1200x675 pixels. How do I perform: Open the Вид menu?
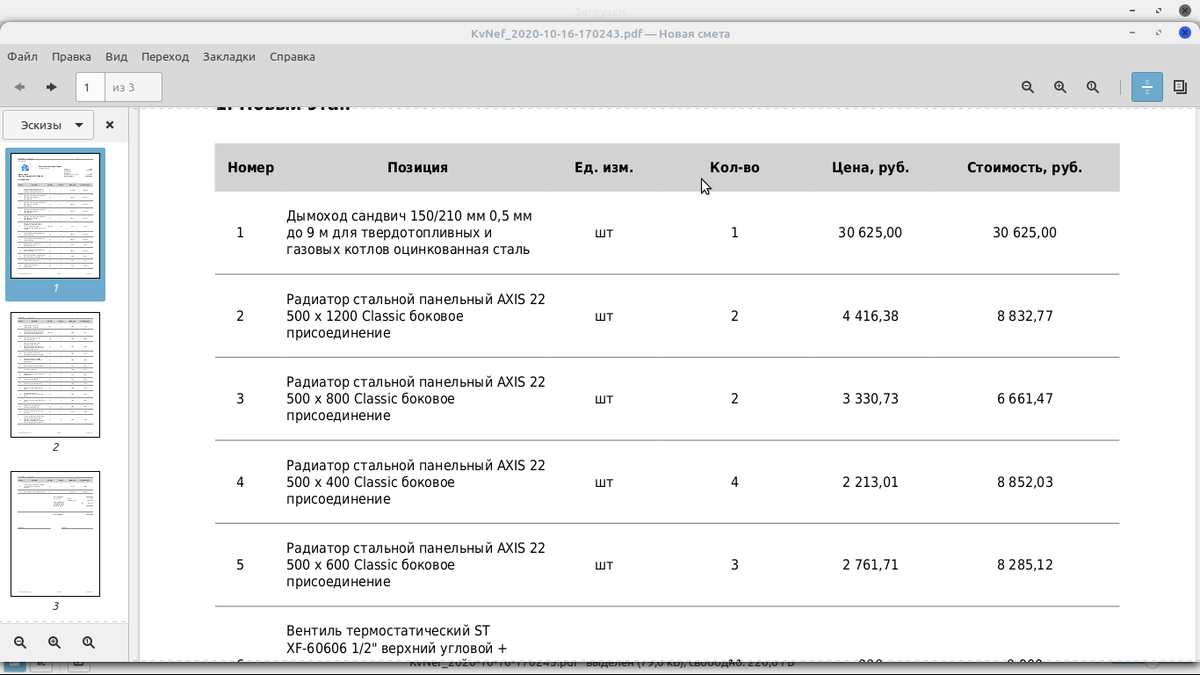coord(116,57)
